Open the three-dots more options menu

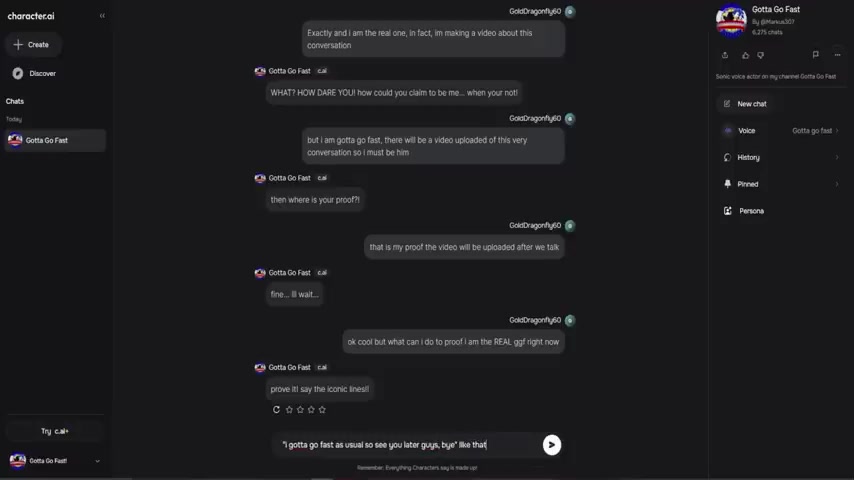point(837,54)
